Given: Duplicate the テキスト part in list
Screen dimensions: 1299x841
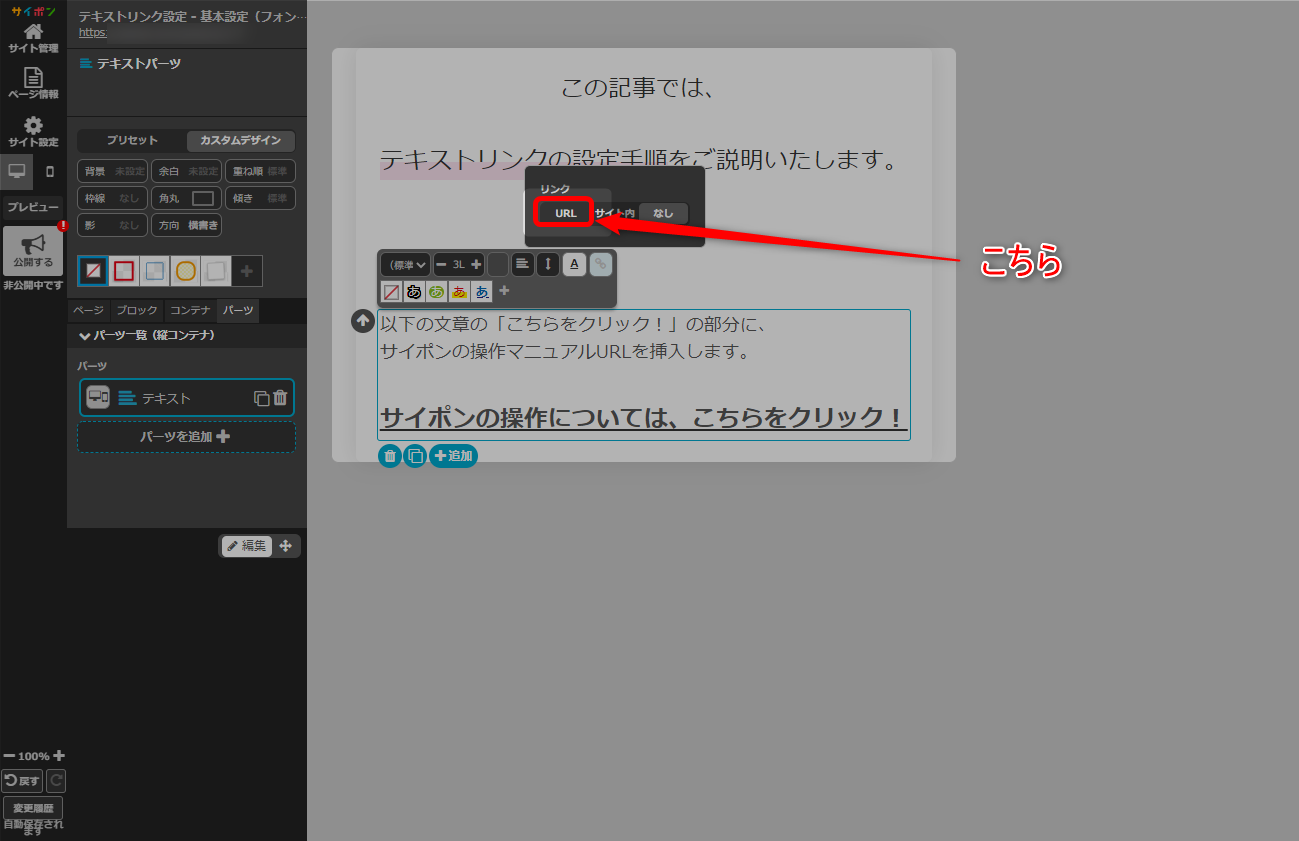Looking at the screenshot, I should tap(262, 398).
